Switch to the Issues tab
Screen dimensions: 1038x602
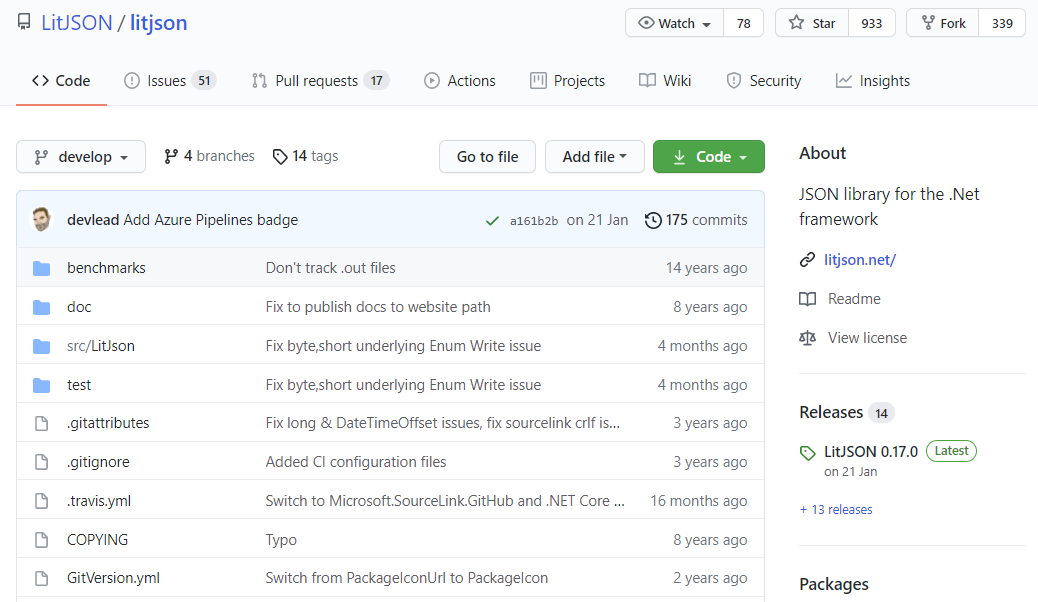[x=166, y=81]
